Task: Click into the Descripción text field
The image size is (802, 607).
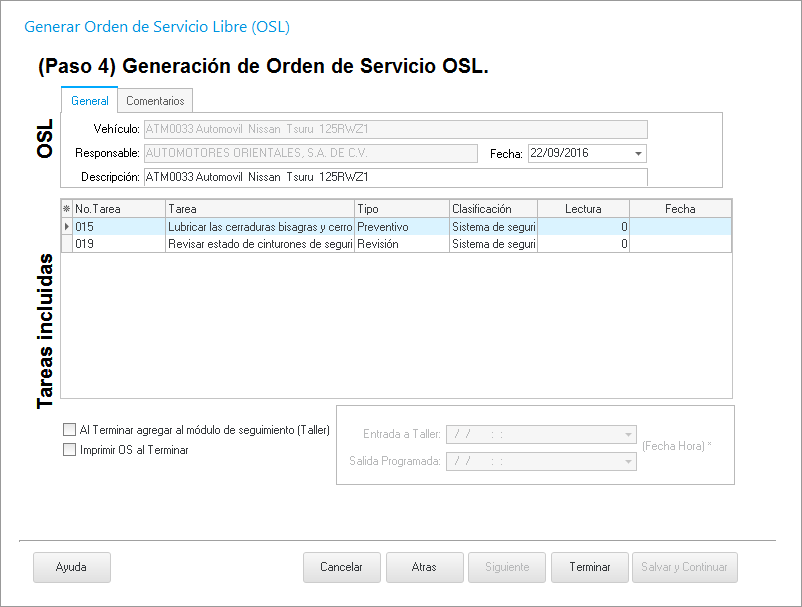Action: [x=395, y=177]
